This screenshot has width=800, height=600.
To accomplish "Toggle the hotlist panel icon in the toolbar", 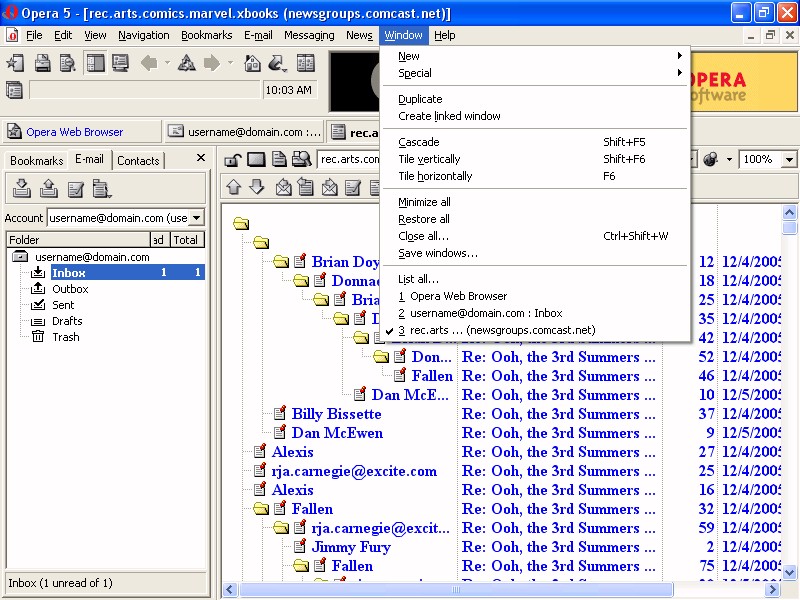I will [95, 63].
